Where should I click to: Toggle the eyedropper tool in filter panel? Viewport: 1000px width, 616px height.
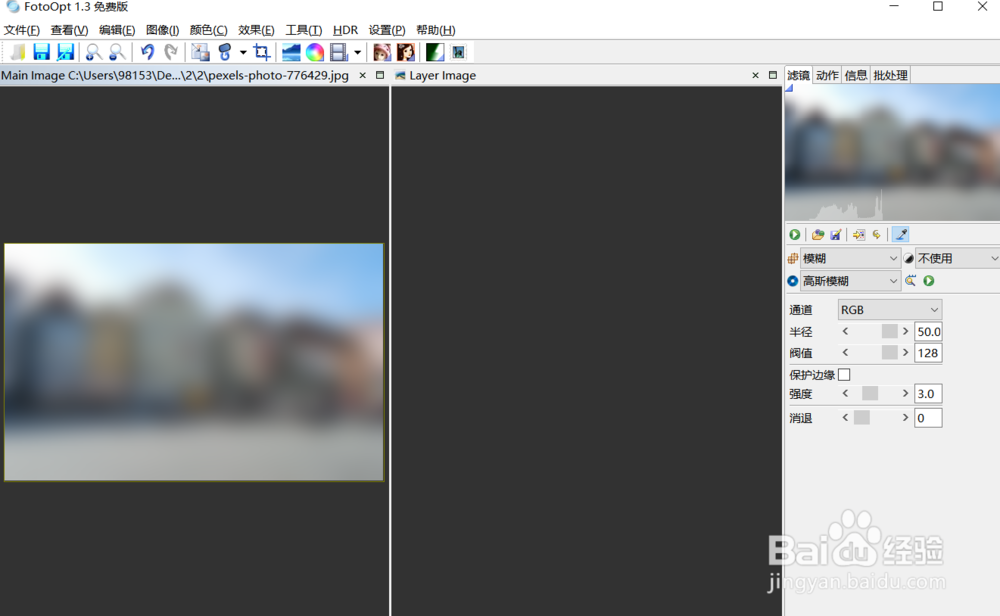click(x=901, y=235)
